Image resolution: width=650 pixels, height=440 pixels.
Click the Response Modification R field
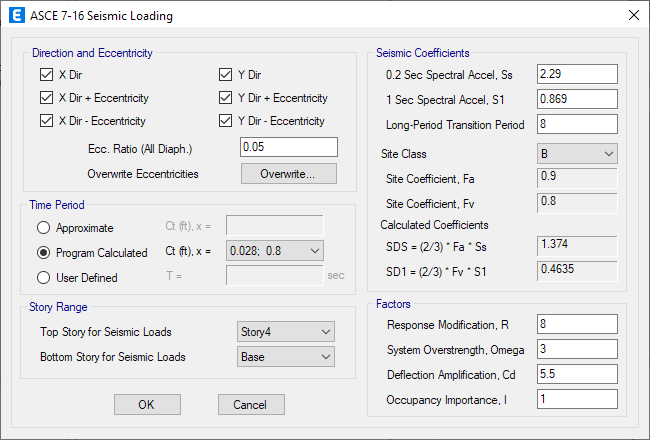576,325
